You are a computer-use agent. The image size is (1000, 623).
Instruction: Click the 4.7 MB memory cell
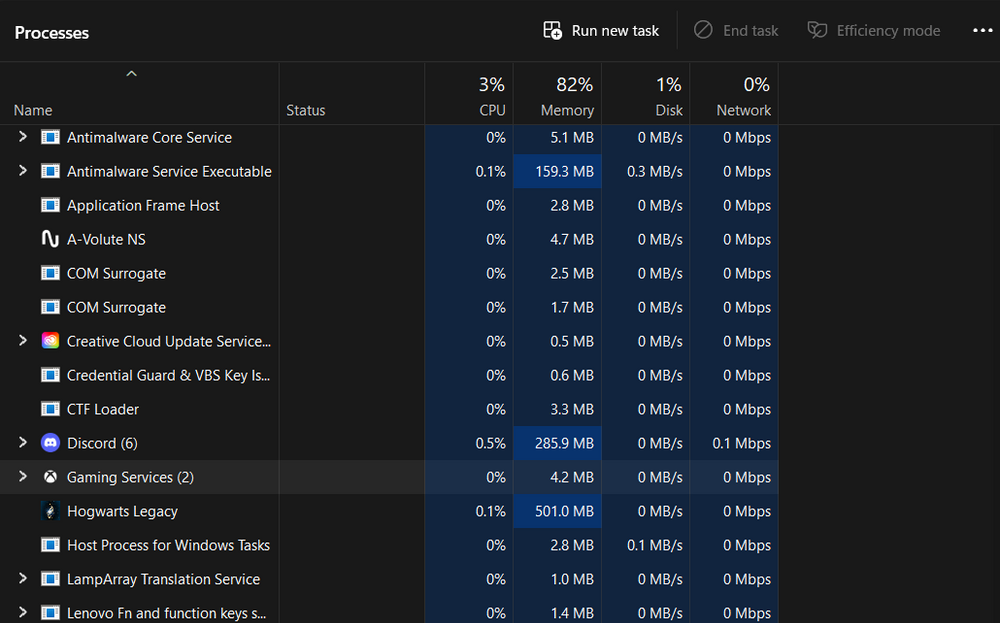pos(557,239)
